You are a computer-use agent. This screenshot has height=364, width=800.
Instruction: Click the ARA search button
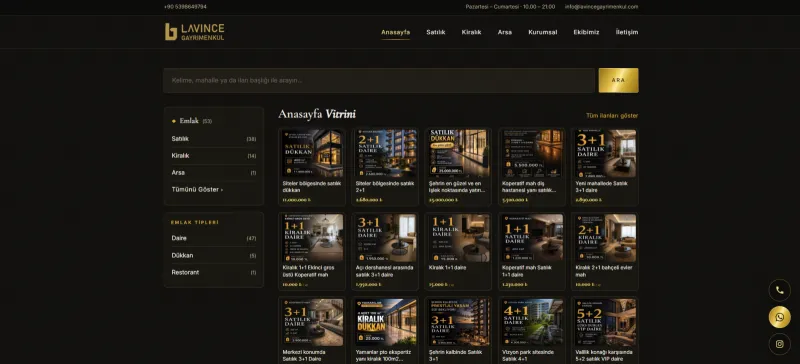pos(618,80)
